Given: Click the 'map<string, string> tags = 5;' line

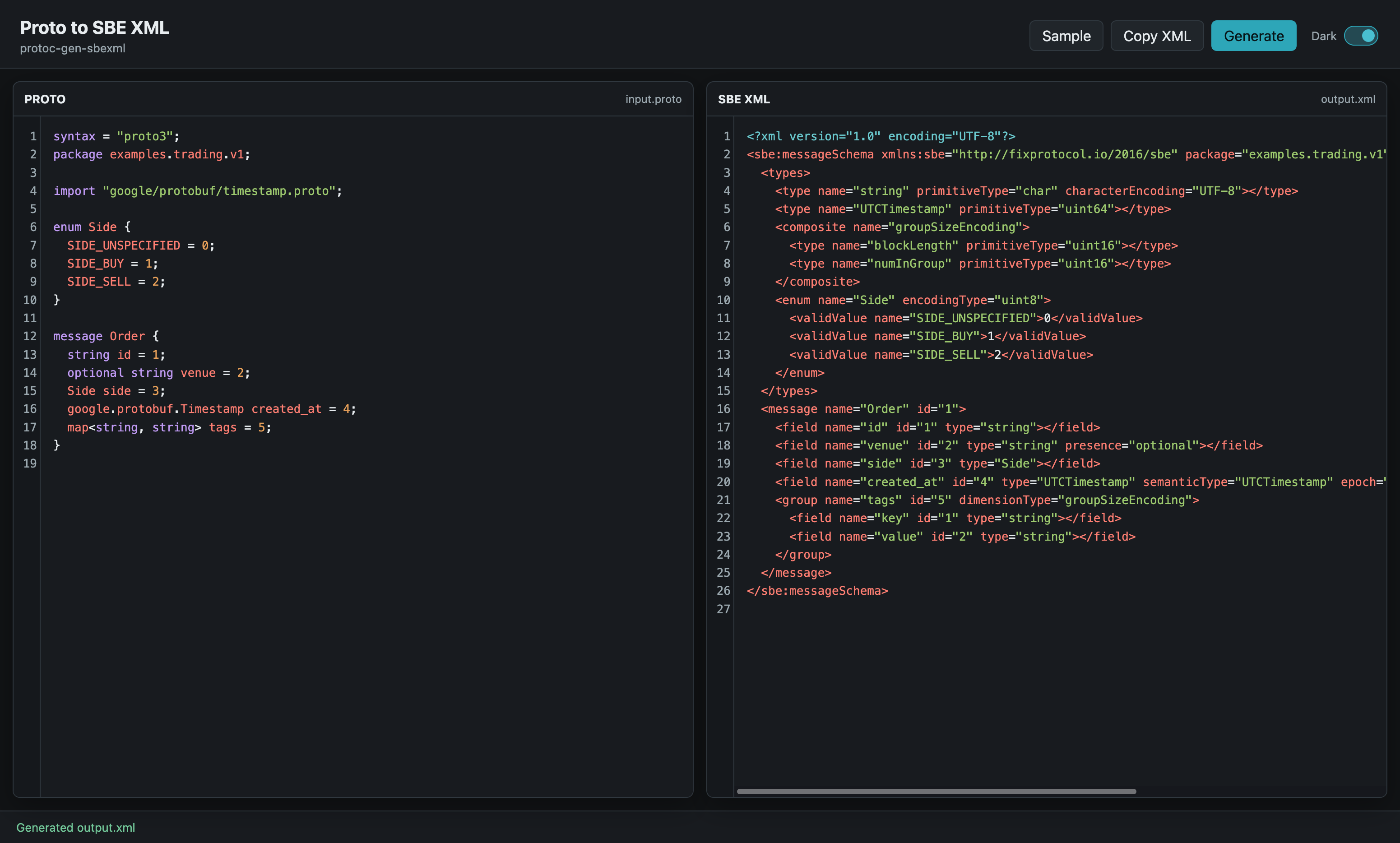Looking at the screenshot, I should 169,427.
